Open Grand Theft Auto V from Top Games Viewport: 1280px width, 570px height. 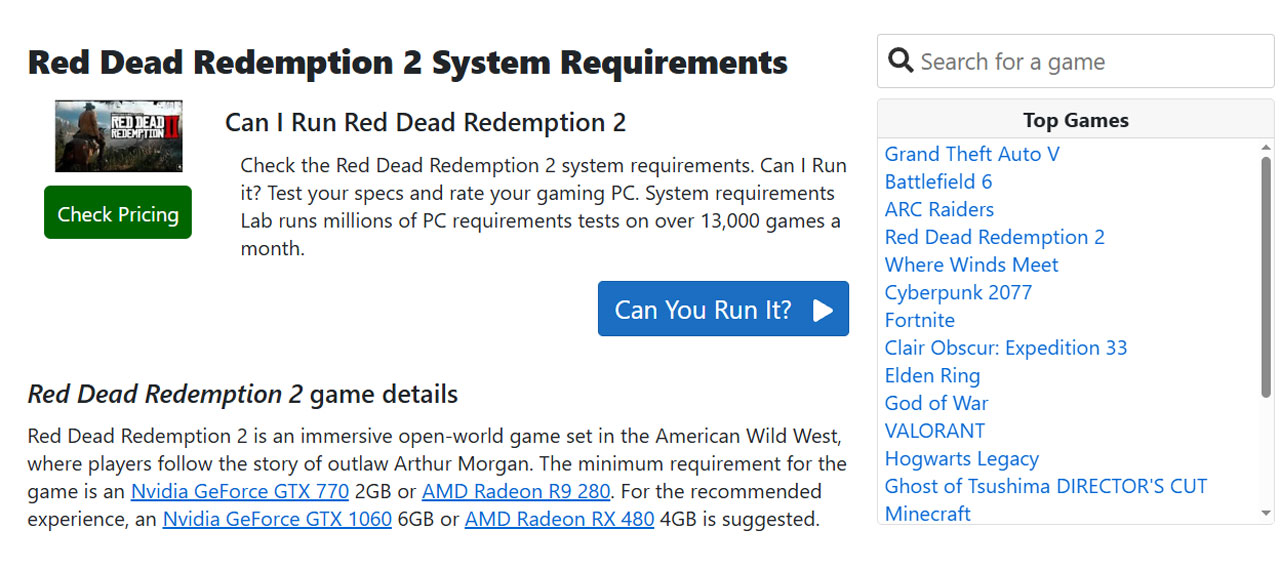pos(972,154)
